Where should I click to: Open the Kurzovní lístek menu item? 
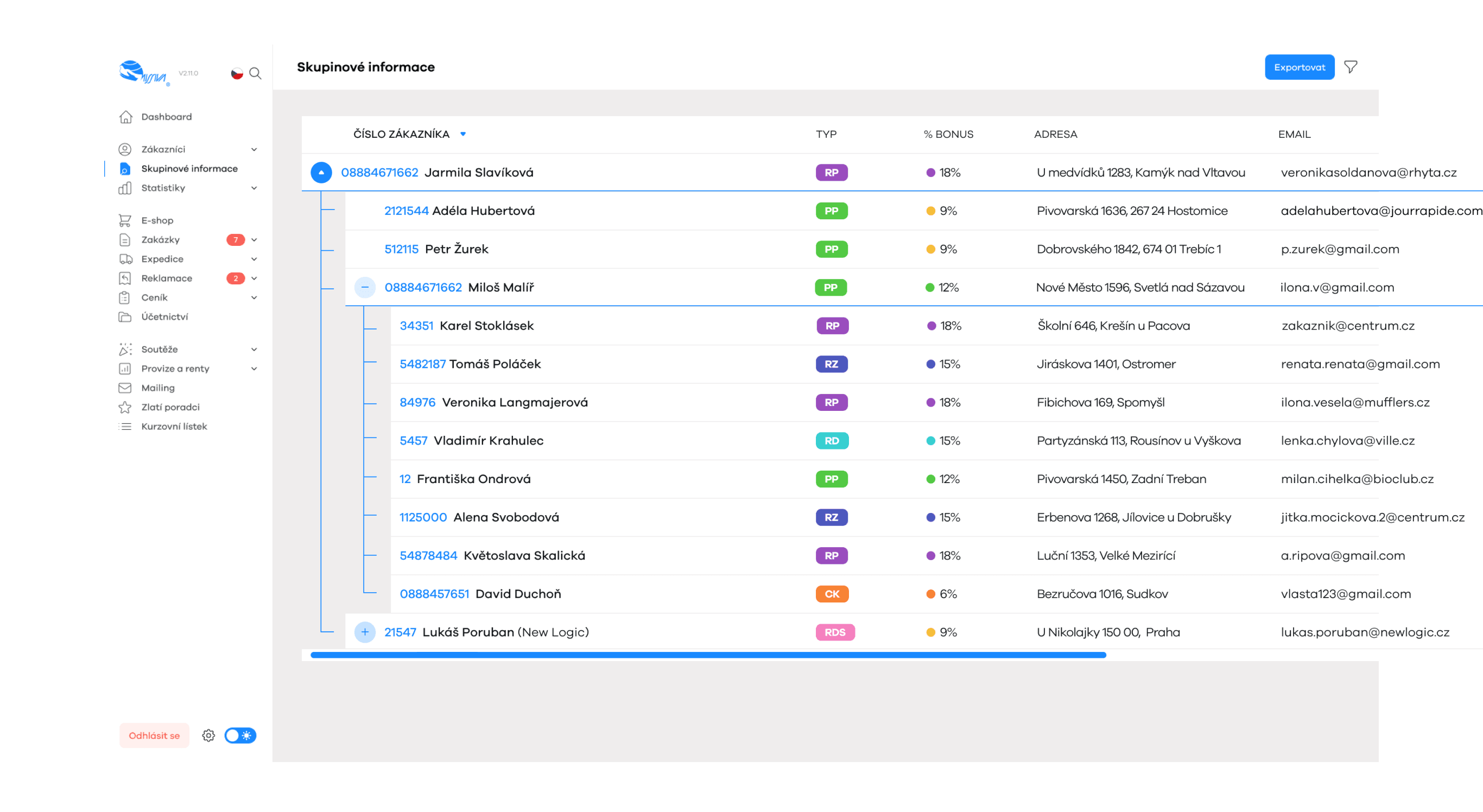pyautogui.click(x=174, y=427)
